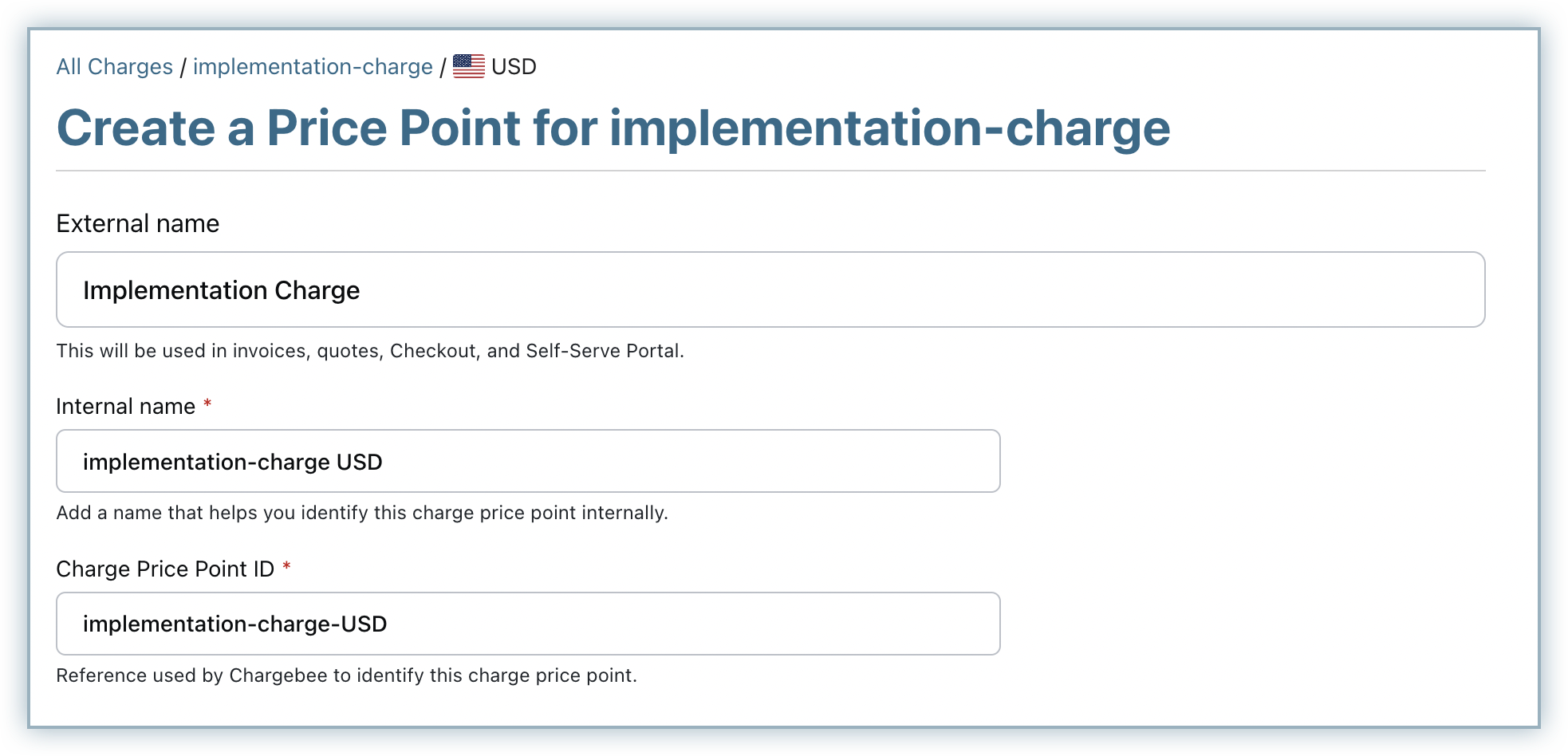The width and height of the screenshot is (1568, 756).
Task: Click the asterisk beside Charge Price Point ID
Action: point(286,567)
